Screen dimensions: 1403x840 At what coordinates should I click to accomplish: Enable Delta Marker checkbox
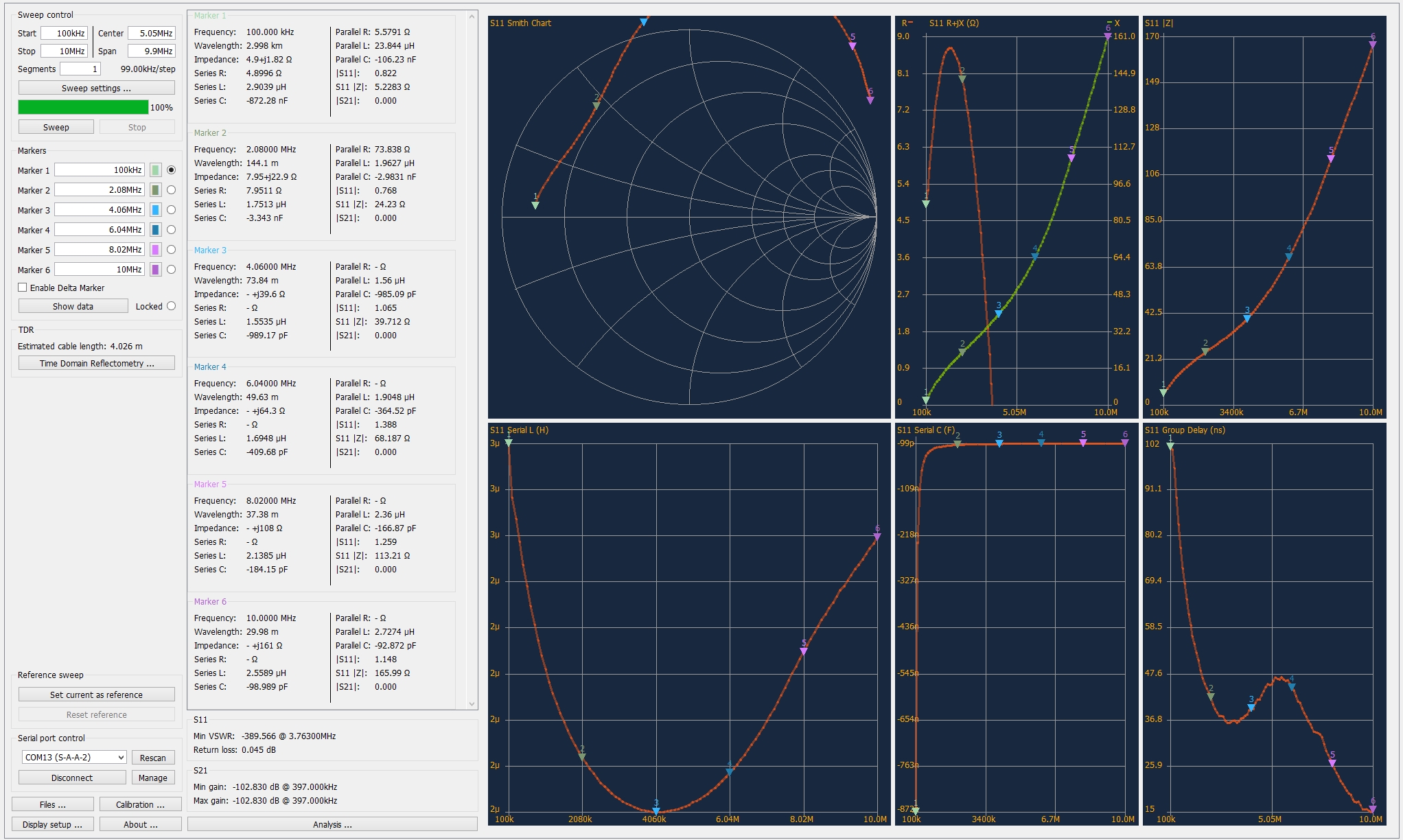tap(23, 288)
